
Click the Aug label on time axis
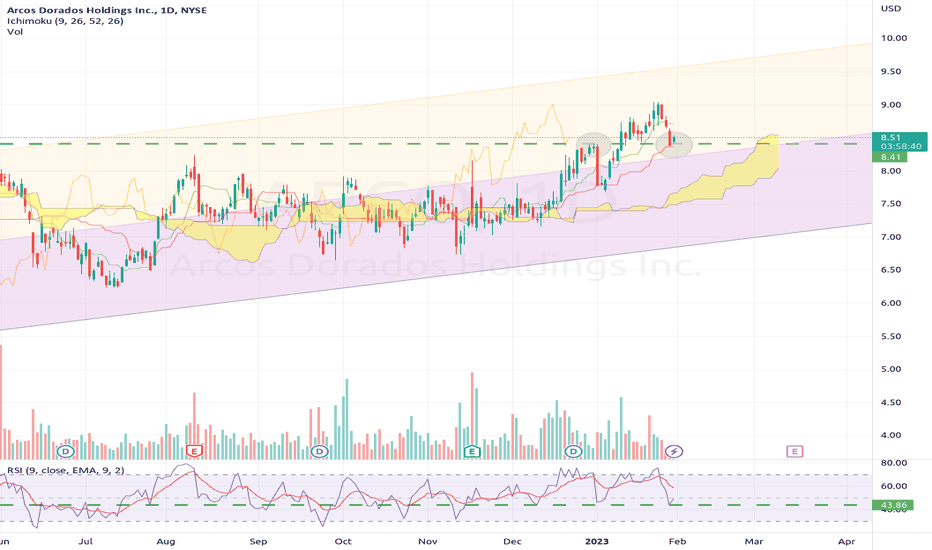[x=166, y=542]
